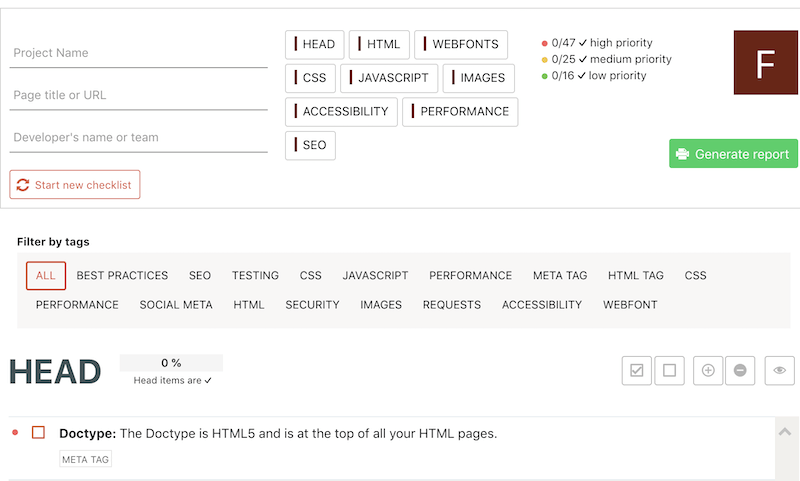This screenshot has width=800, height=481.
Task: Check all items in HEAD section
Action: point(636,370)
